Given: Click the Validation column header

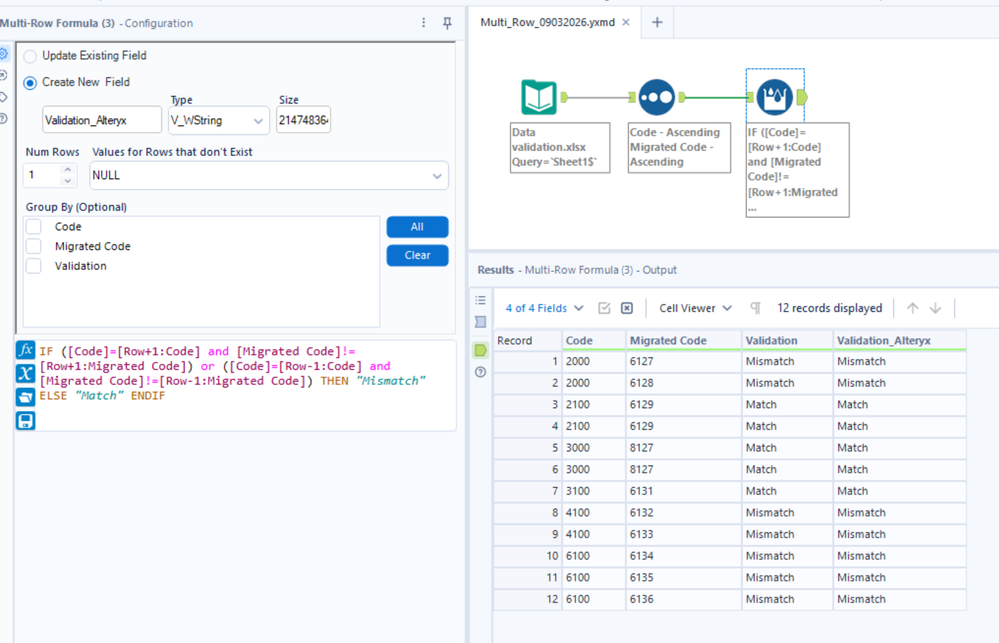Looking at the screenshot, I should click(787, 340).
